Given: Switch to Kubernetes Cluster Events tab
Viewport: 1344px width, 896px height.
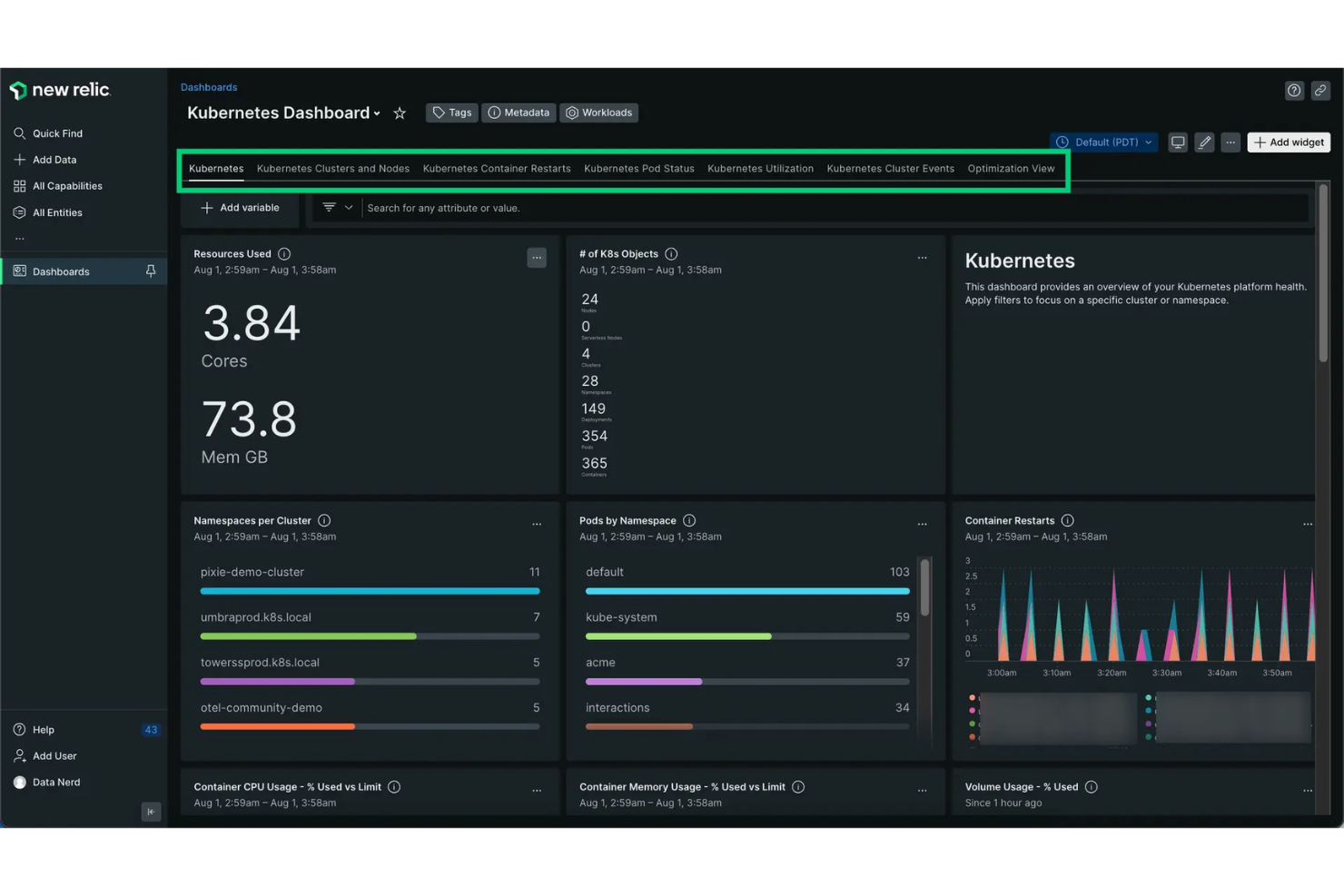Looking at the screenshot, I should click(x=891, y=169).
